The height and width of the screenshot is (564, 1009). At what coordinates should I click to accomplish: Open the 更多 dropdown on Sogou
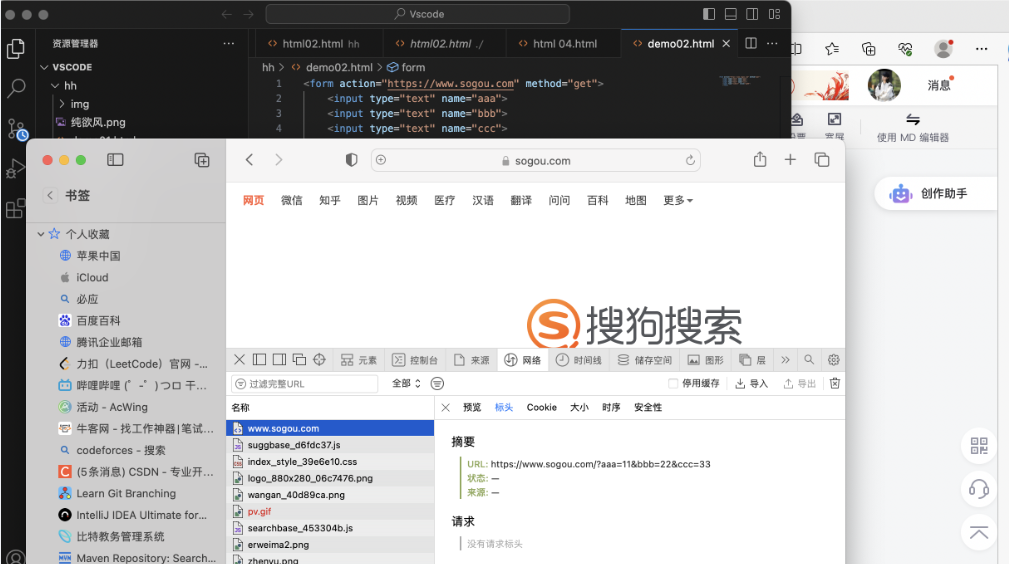point(678,200)
